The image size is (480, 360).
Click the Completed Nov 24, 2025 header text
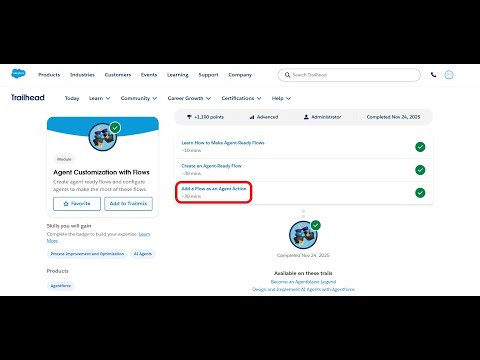(x=393, y=117)
